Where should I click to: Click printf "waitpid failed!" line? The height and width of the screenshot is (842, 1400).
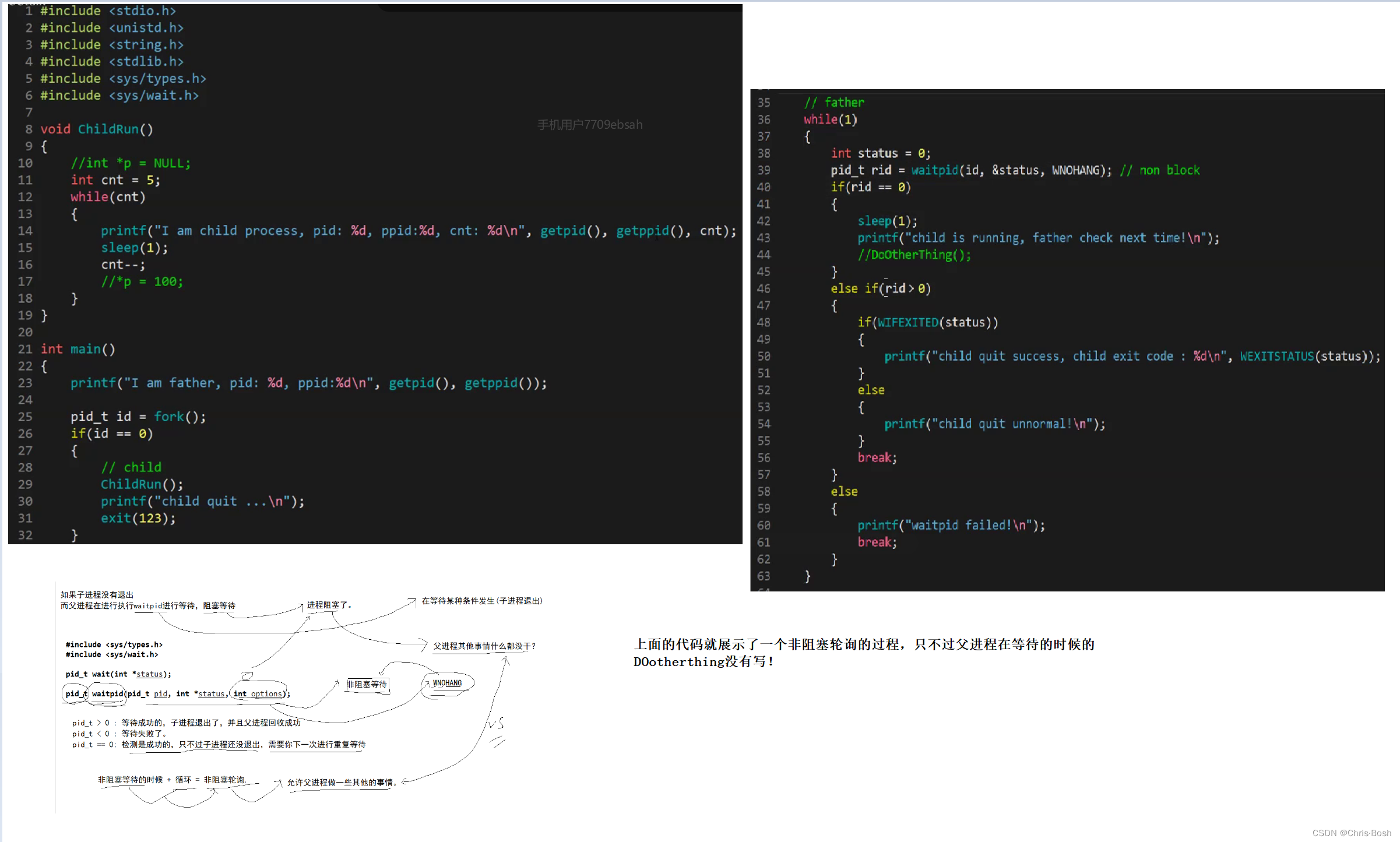(951, 526)
